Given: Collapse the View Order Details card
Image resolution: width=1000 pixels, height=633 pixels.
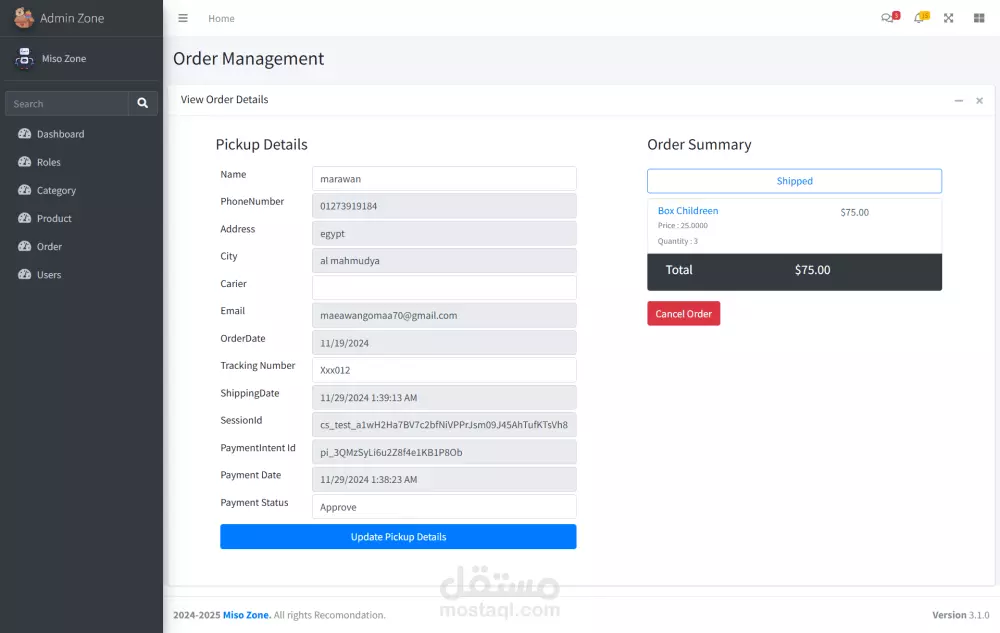Looking at the screenshot, I should click(959, 101).
